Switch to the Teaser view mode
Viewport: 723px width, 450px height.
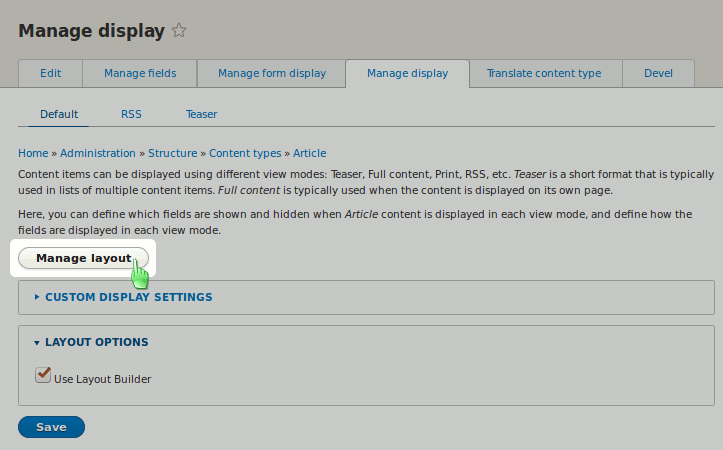tap(201, 114)
